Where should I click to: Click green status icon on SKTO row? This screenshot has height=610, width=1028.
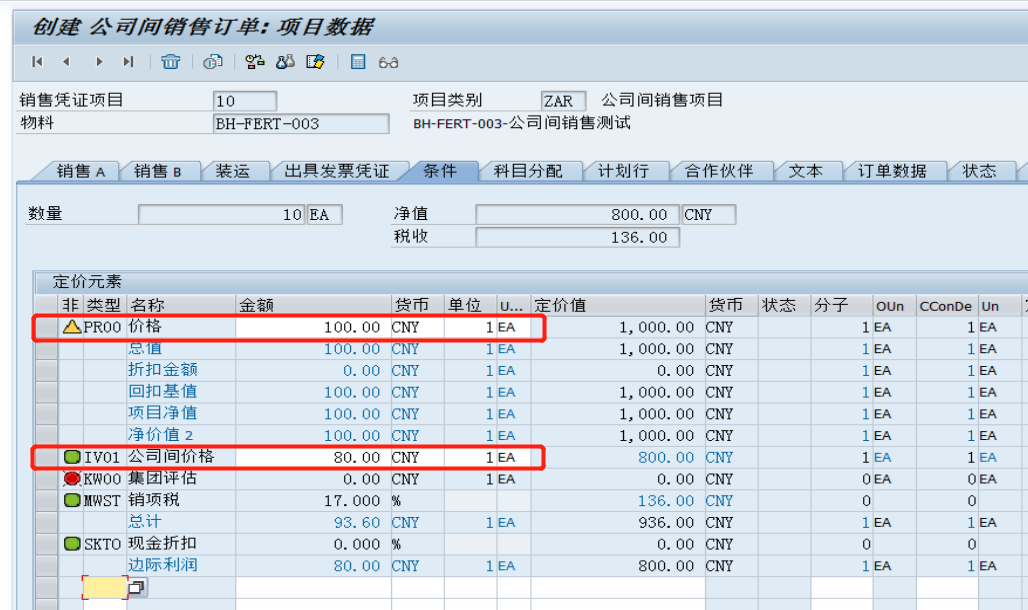72,544
